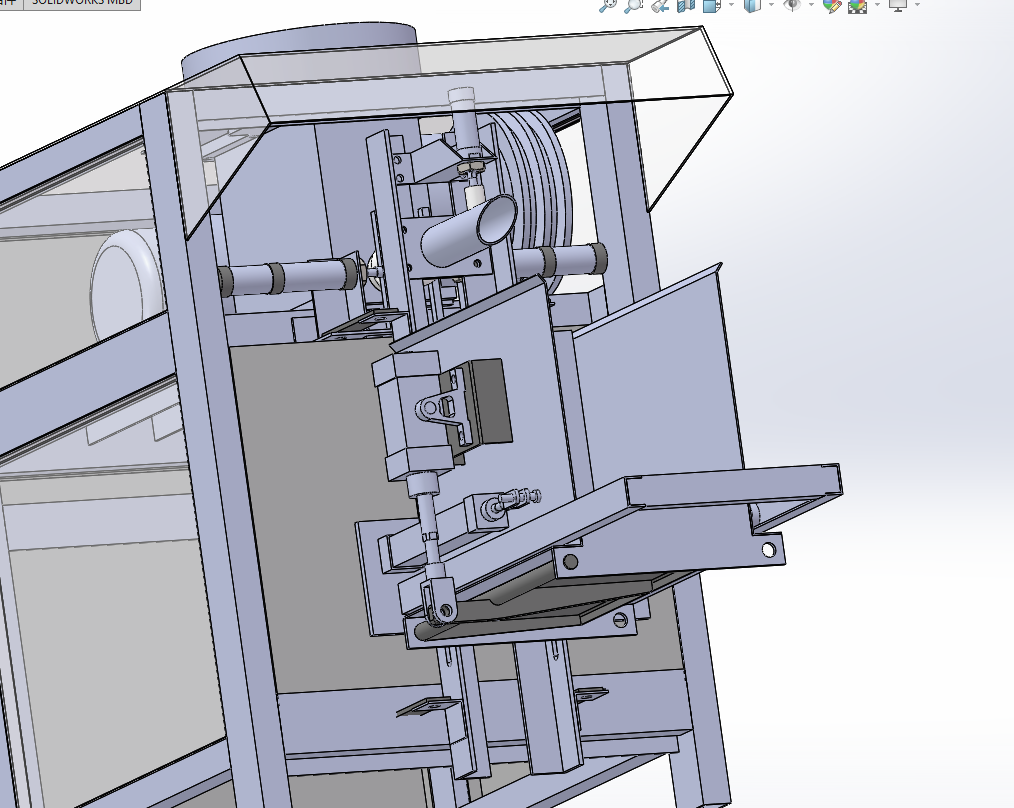Click the Zoom to Fit icon
1014x808 pixels.
pos(608,6)
